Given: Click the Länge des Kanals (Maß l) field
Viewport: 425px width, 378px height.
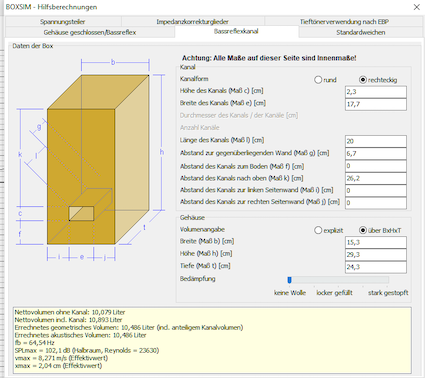Looking at the screenshot, I should pyautogui.click(x=376, y=141).
